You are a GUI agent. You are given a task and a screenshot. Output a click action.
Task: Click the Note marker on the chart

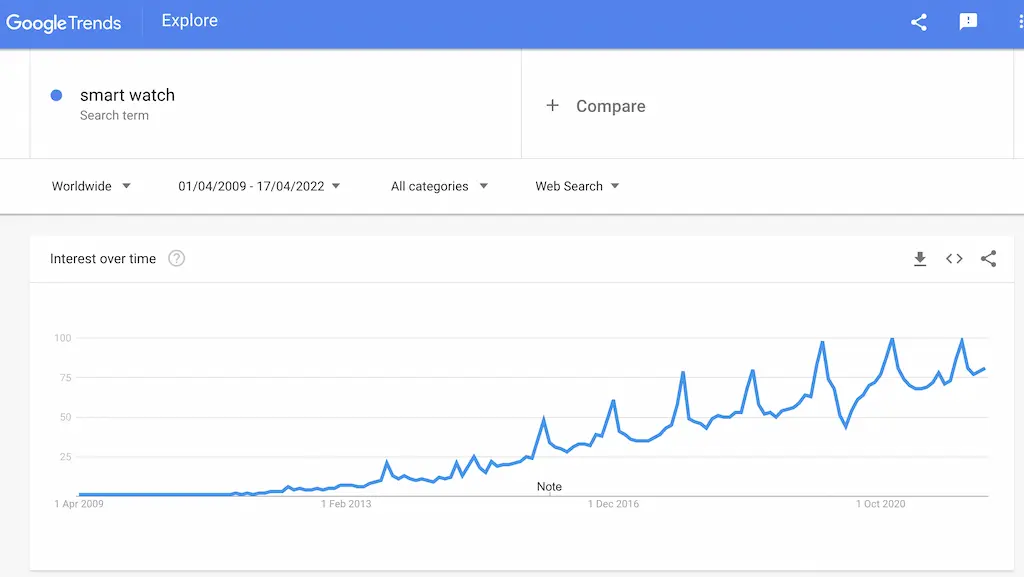click(x=549, y=487)
